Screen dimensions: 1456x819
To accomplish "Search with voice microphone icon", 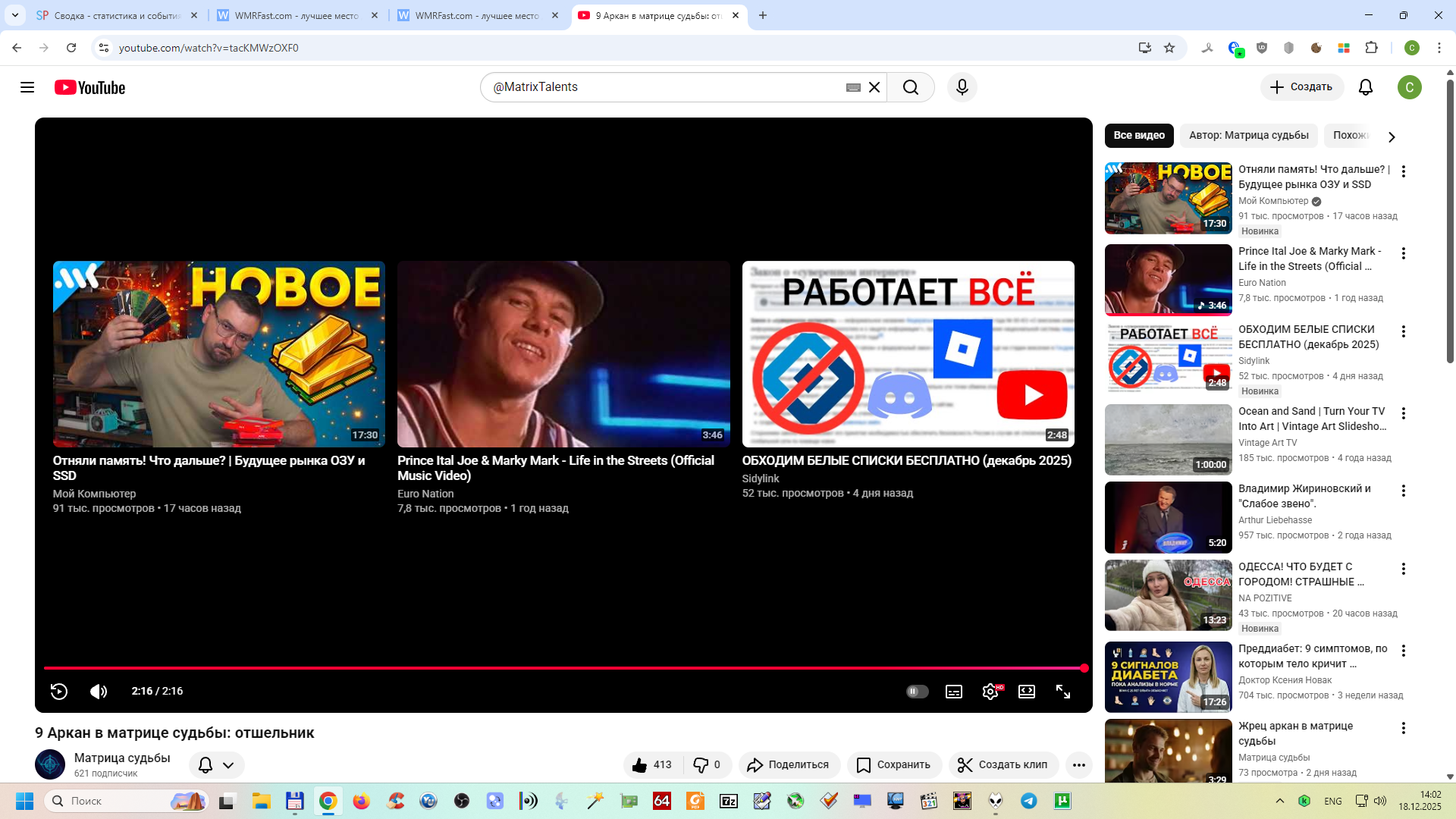I will click(962, 87).
